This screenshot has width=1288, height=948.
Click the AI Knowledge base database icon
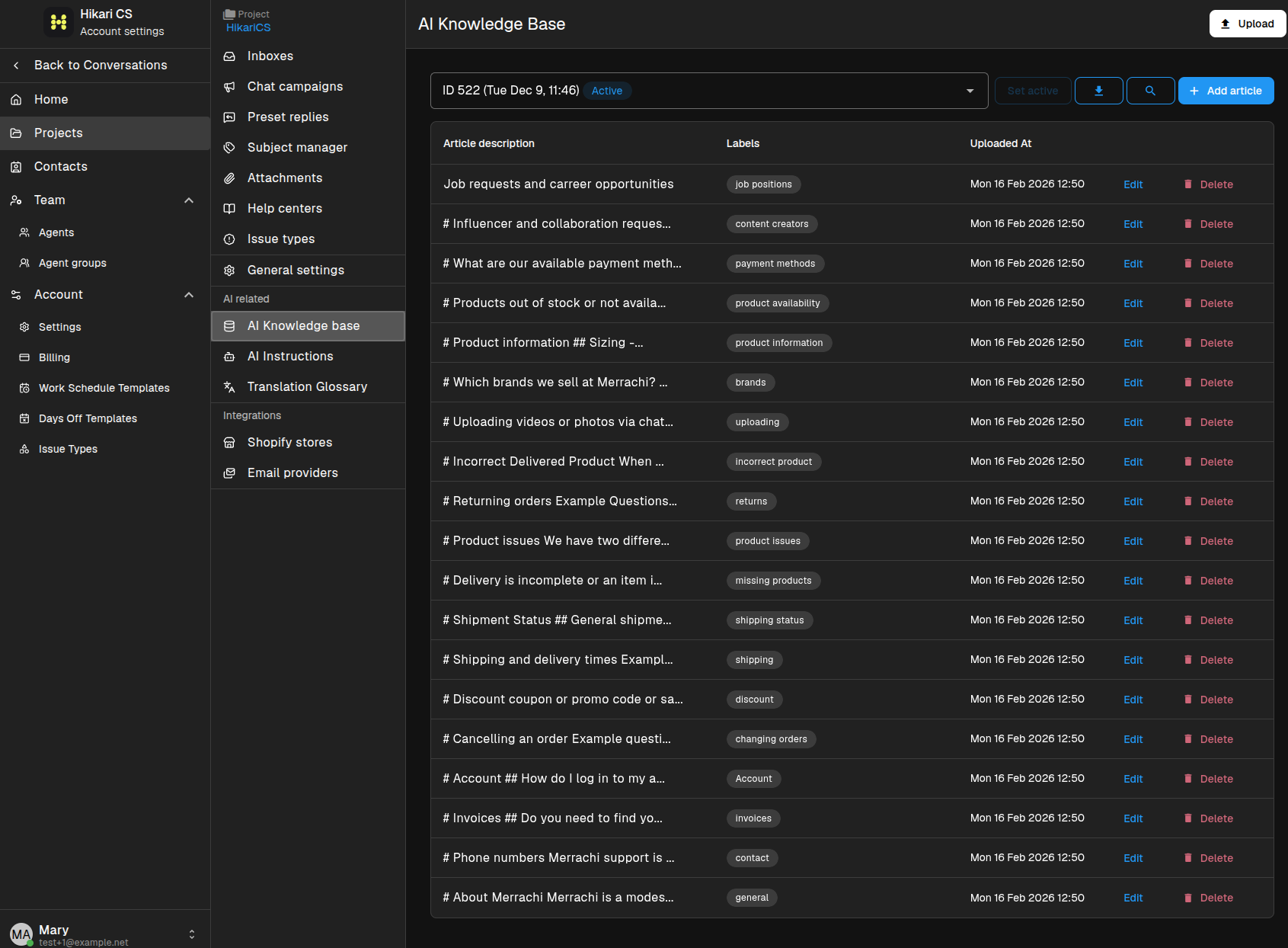point(229,326)
